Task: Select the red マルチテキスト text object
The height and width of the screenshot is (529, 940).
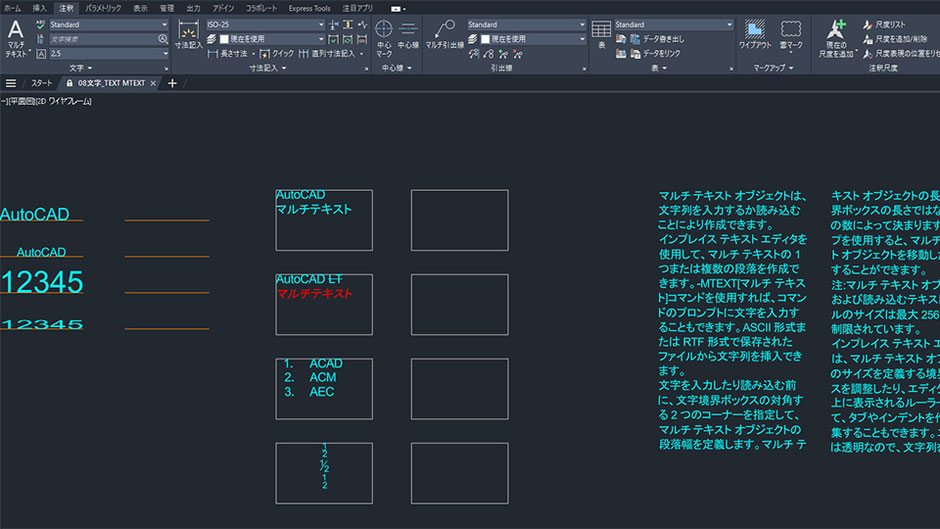Action: point(314,293)
